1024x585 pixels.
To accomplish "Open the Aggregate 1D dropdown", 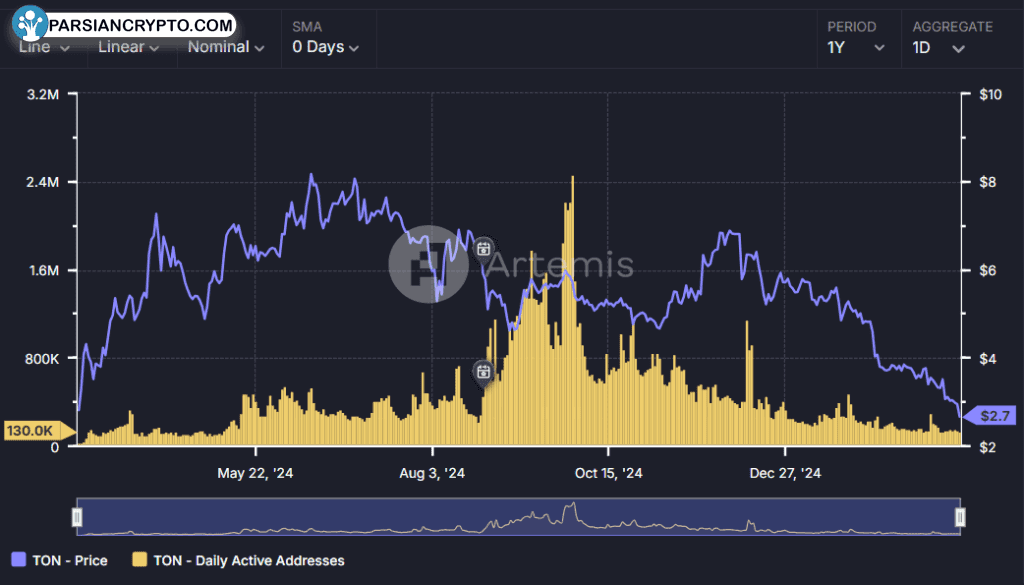I will click(x=938, y=48).
